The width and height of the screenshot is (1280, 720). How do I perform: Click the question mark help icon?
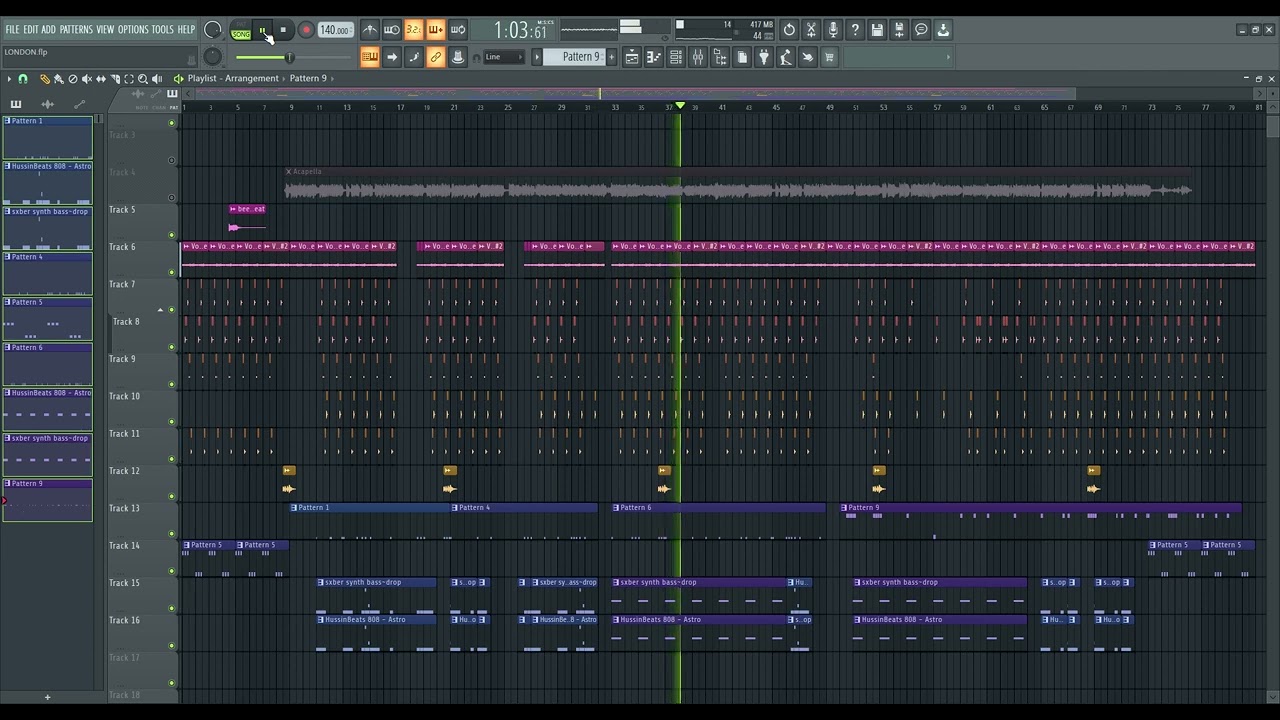[855, 30]
